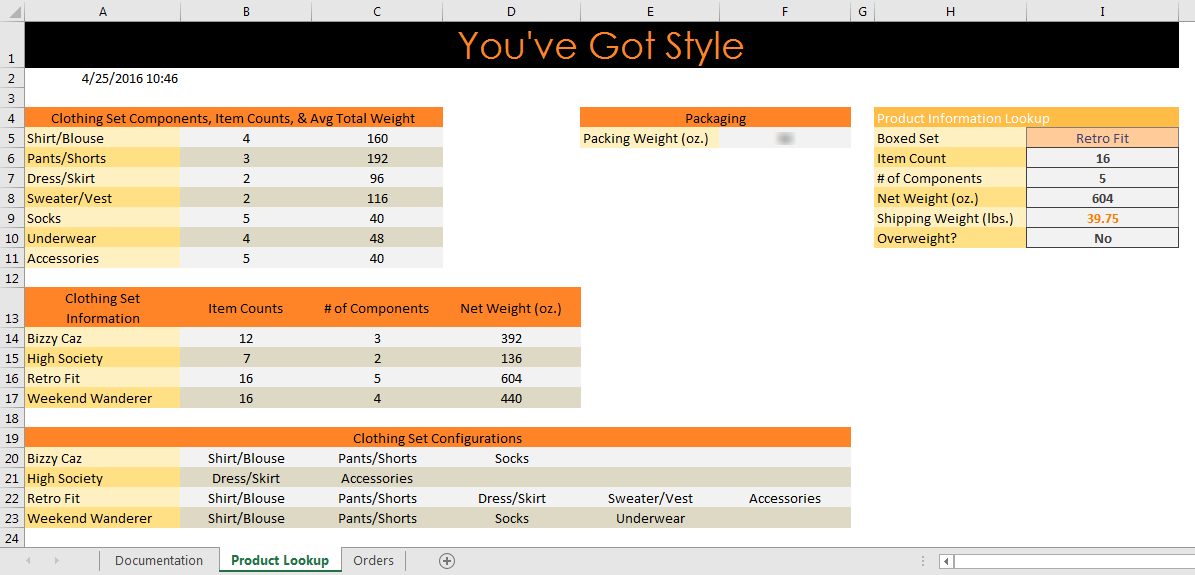Click the previous sheet tab scroll arrow
Viewport: 1195px width, 575px height.
tap(28, 561)
